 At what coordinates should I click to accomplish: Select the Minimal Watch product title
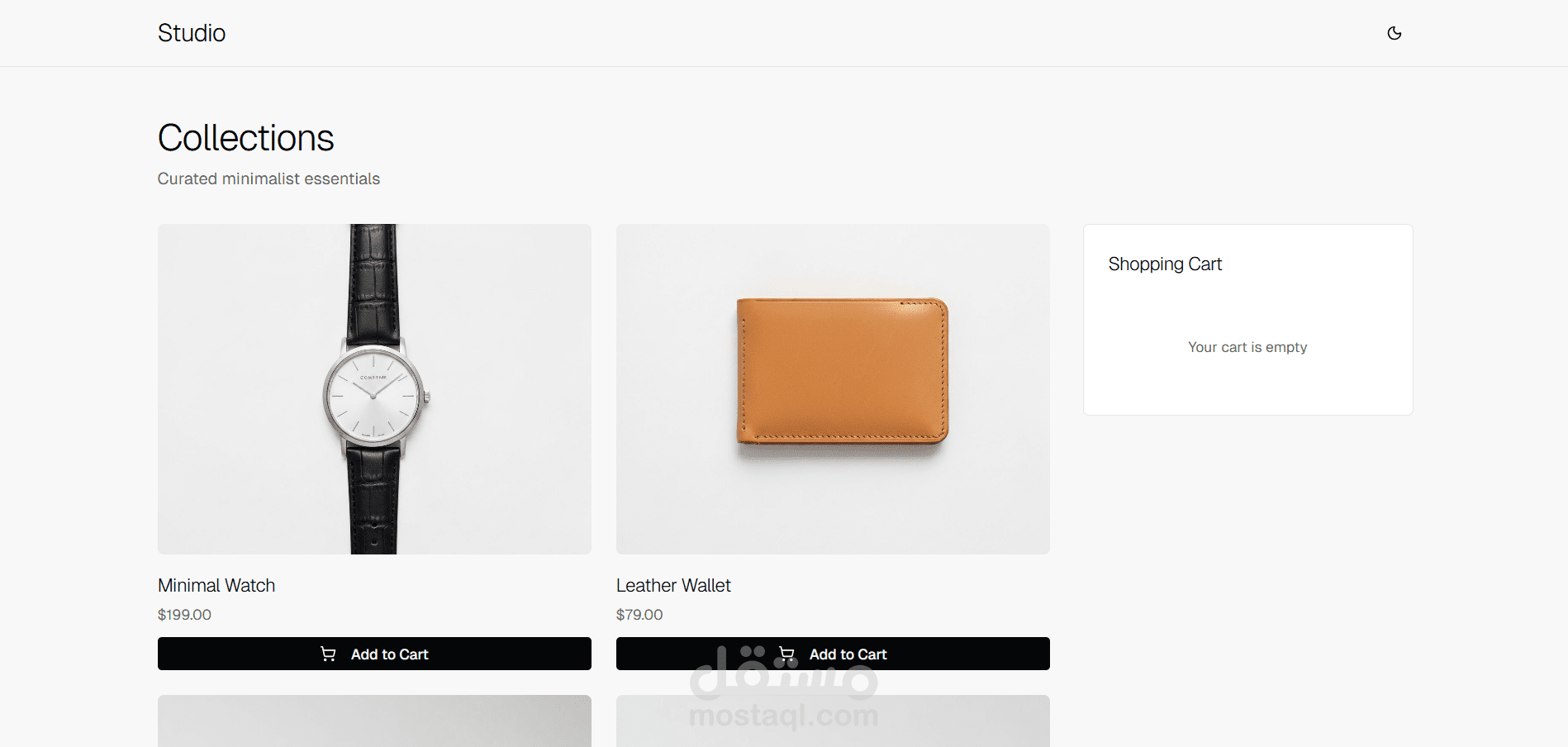[x=216, y=585]
